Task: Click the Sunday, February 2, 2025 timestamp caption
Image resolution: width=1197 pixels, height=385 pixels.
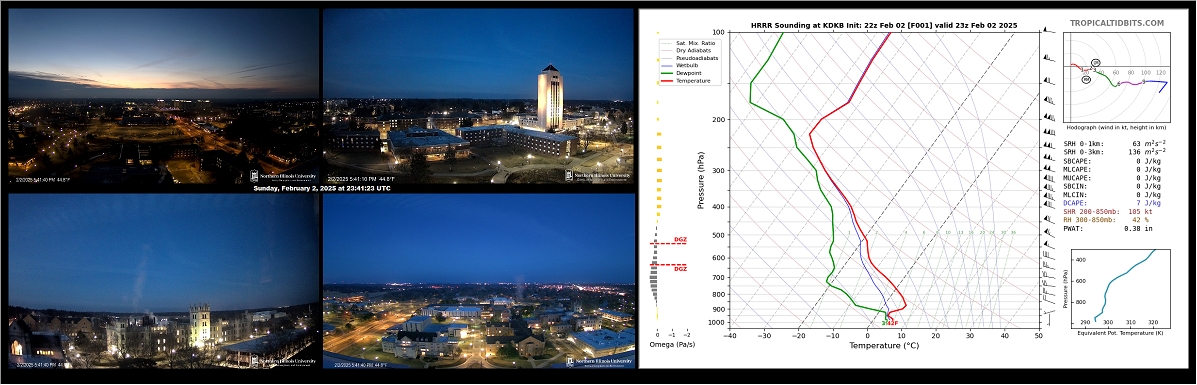Action: (x=321, y=189)
